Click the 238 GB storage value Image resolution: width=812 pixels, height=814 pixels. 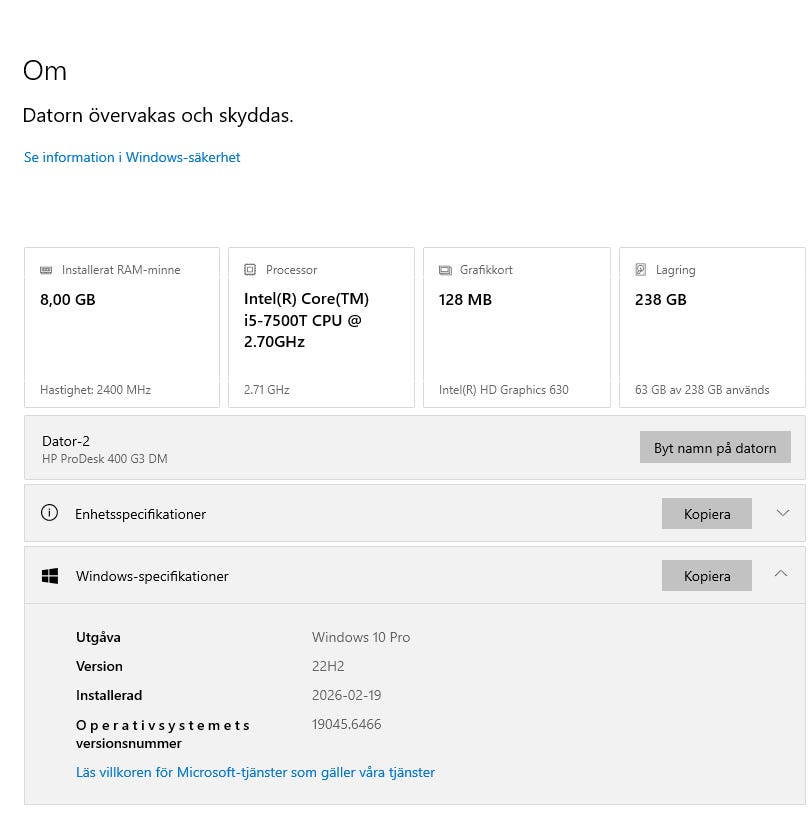[x=660, y=300]
